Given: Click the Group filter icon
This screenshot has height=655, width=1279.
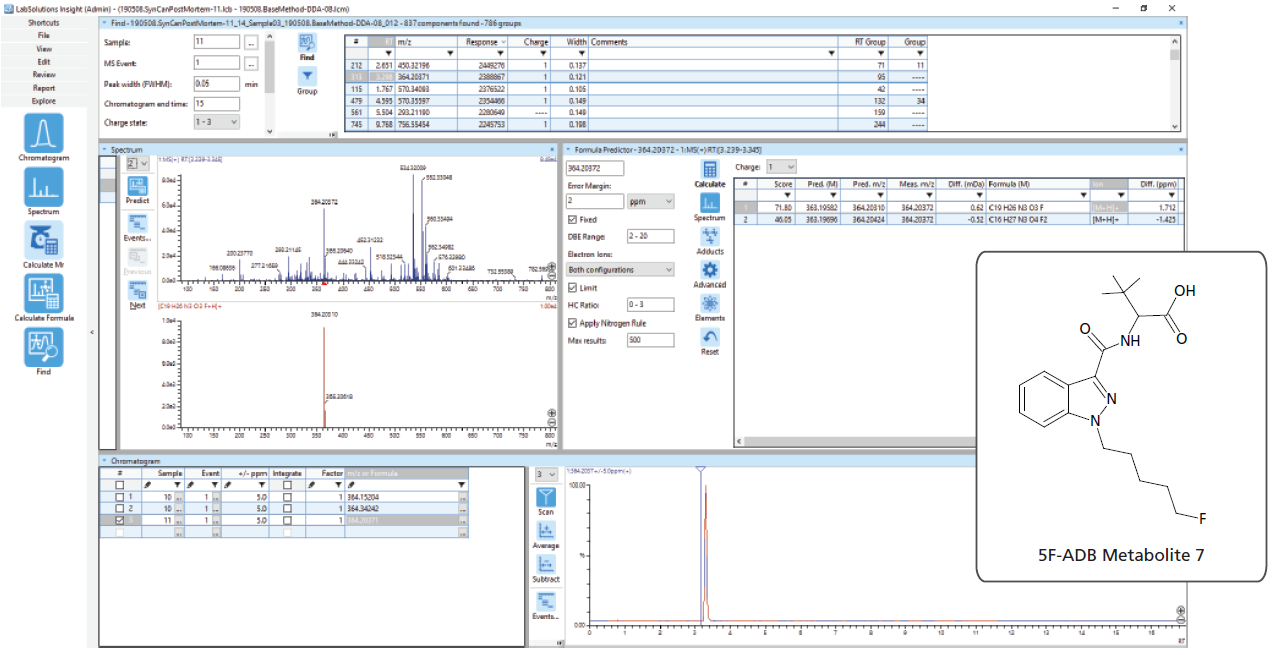Looking at the screenshot, I should click(x=307, y=76).
